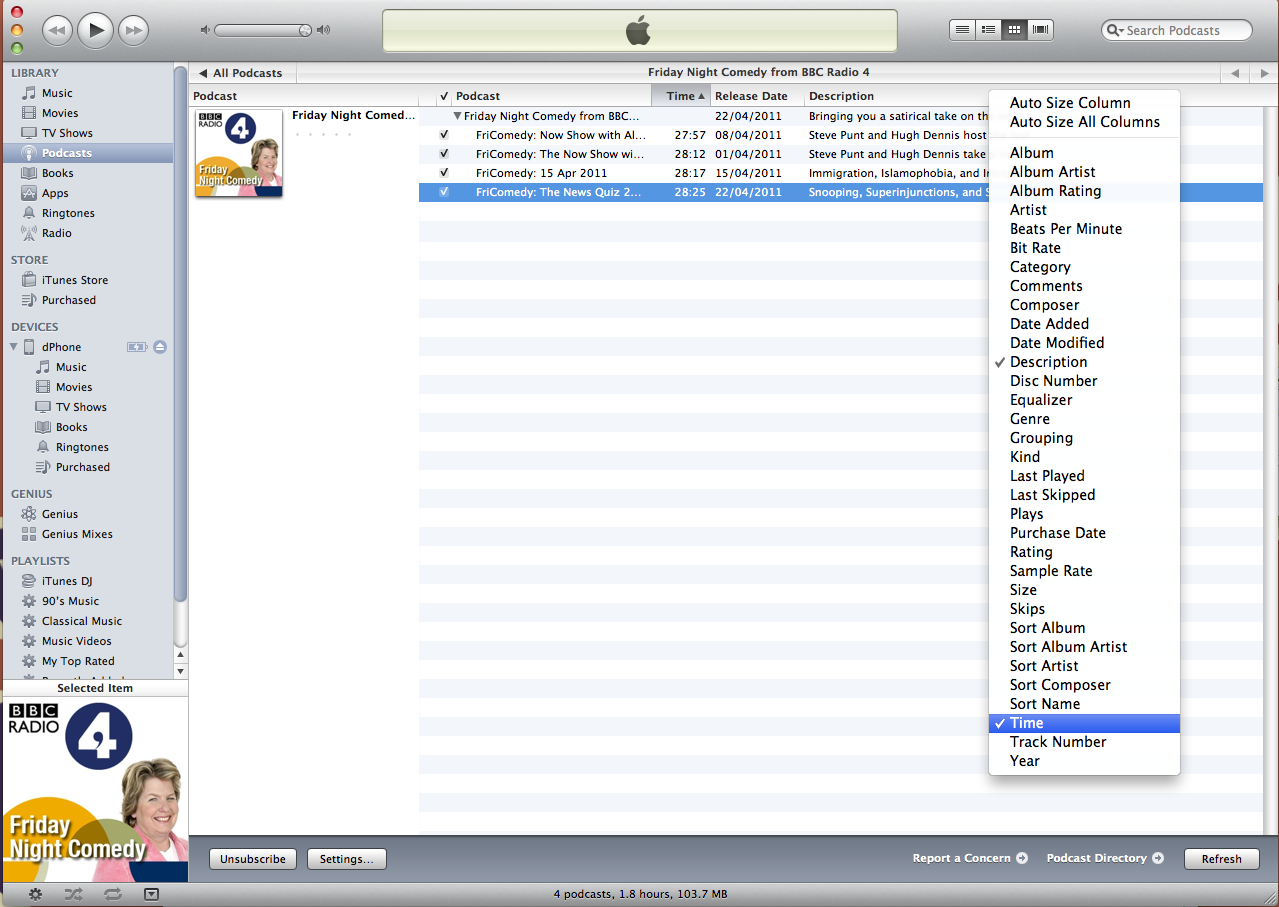Switch to List view icon

pos(962,30)
